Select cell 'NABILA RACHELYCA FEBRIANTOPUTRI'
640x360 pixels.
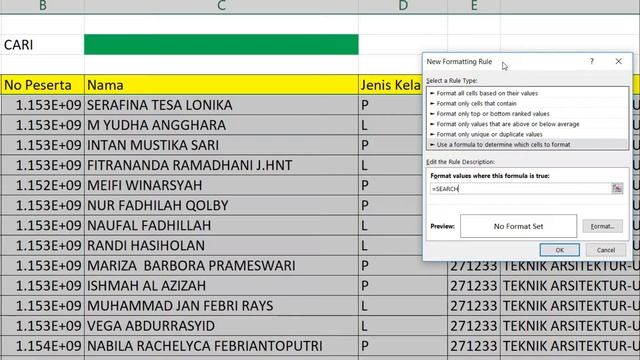tap(221, 346)
